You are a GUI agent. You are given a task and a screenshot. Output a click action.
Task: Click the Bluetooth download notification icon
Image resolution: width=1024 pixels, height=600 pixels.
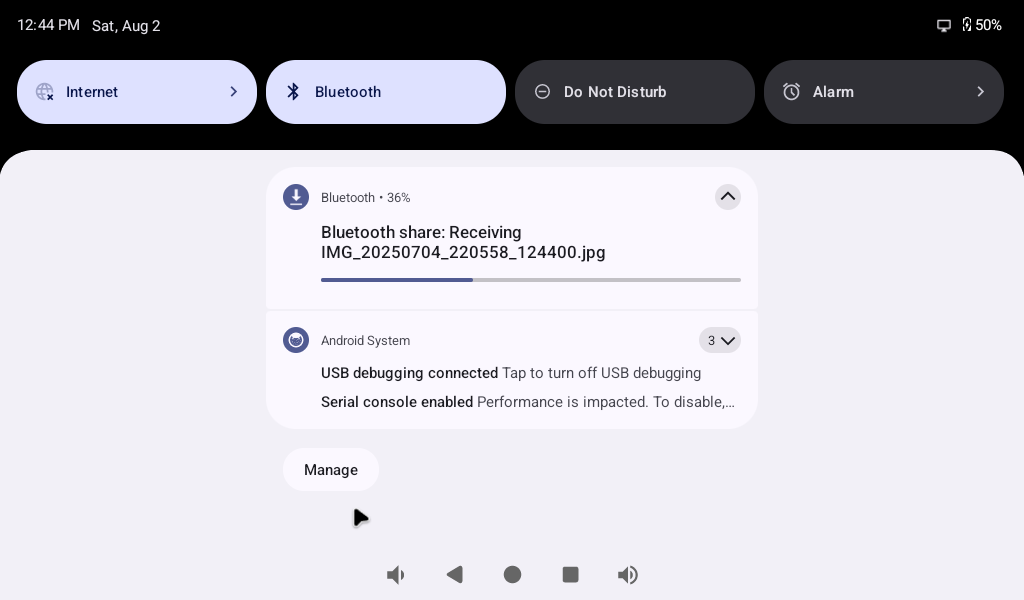pos(296,197)
